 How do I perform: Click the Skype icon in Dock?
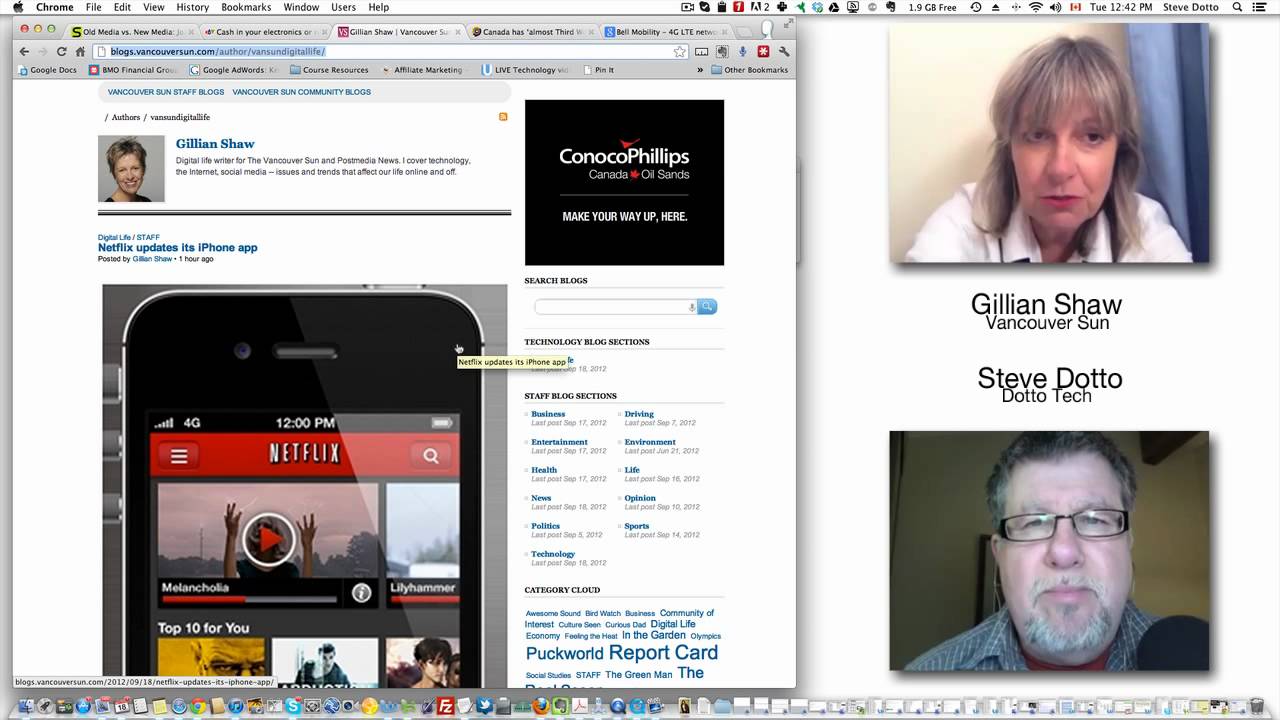292,706
